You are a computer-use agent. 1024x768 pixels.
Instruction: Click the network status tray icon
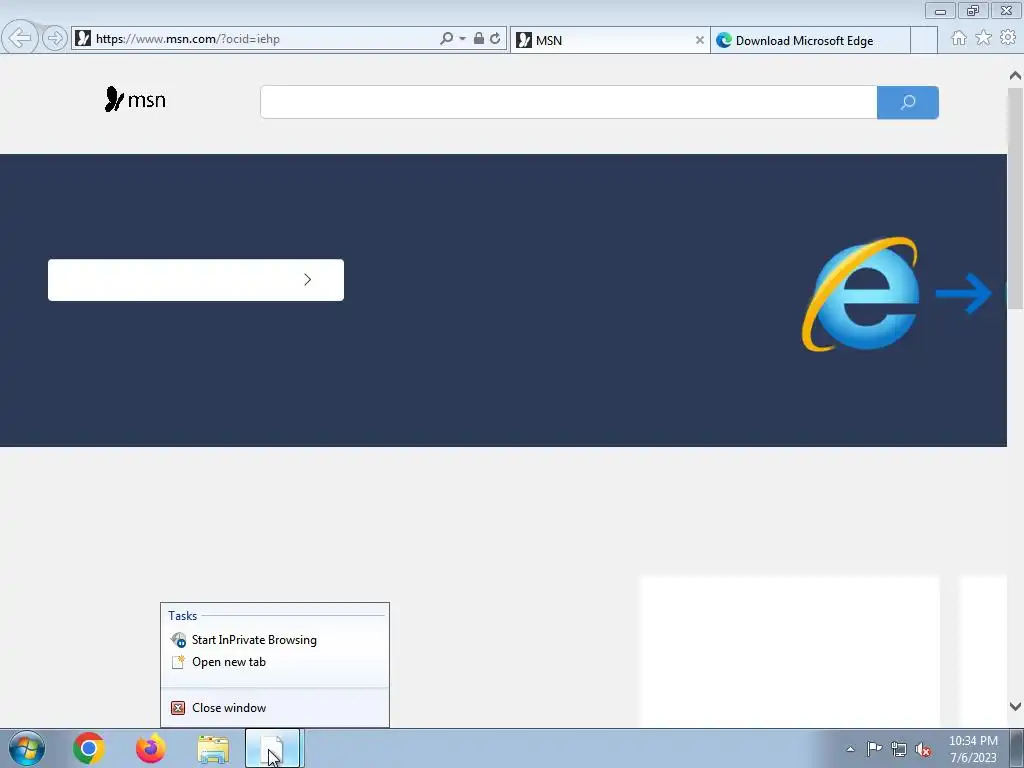[x=899, y=750]
